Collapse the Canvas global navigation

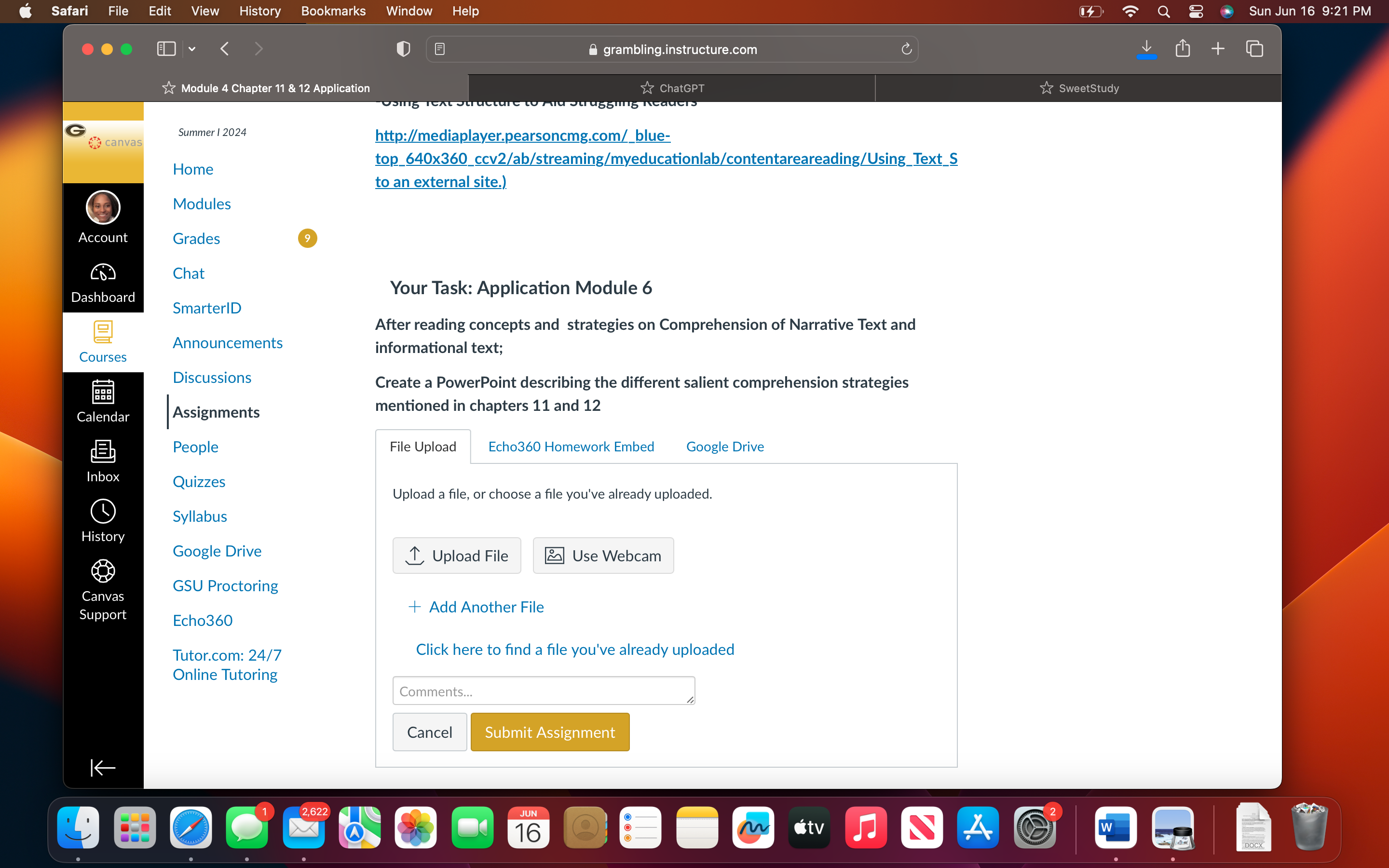click(x=103, y=768)
